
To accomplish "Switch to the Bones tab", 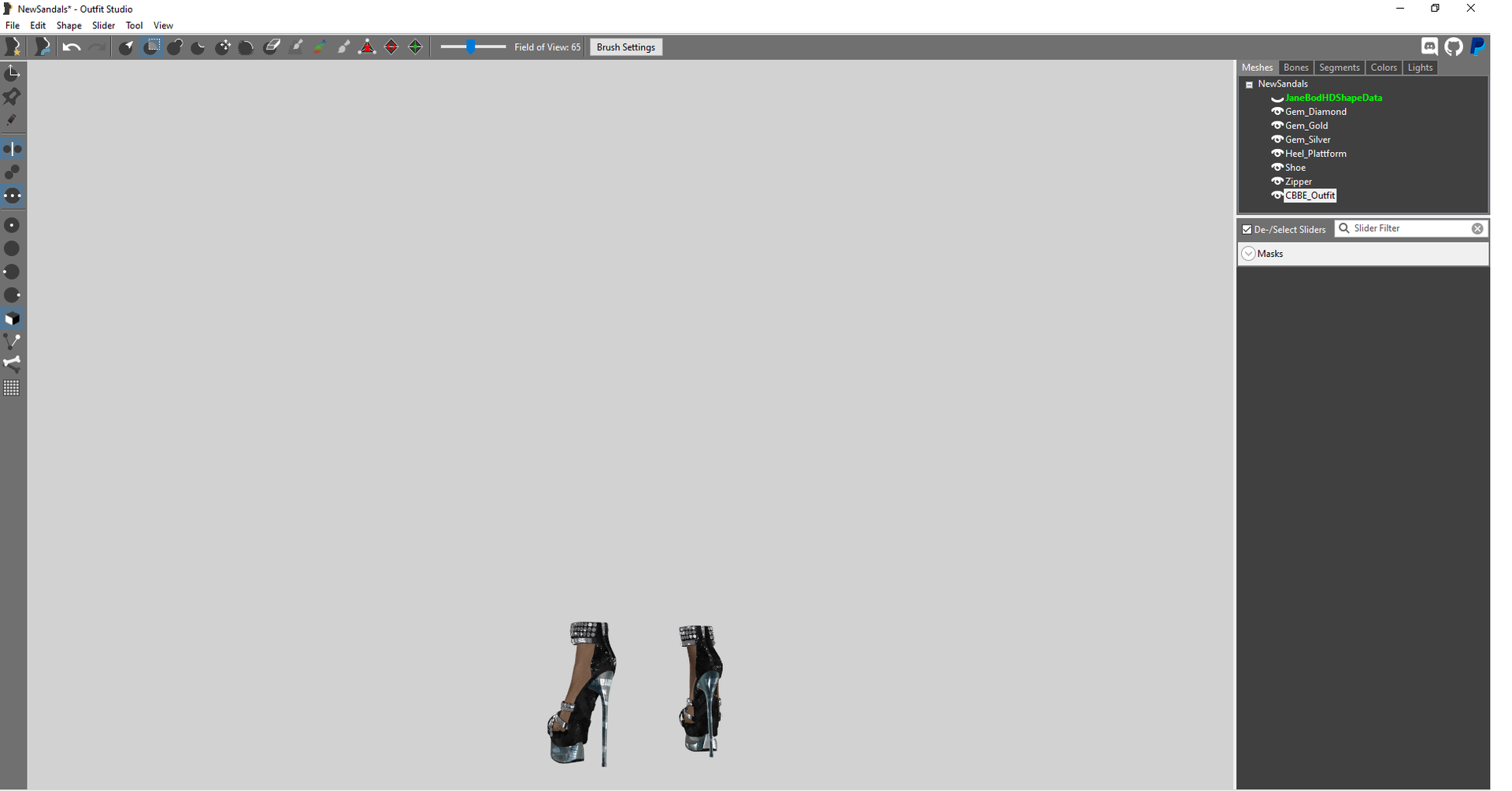I will 1295,68.
